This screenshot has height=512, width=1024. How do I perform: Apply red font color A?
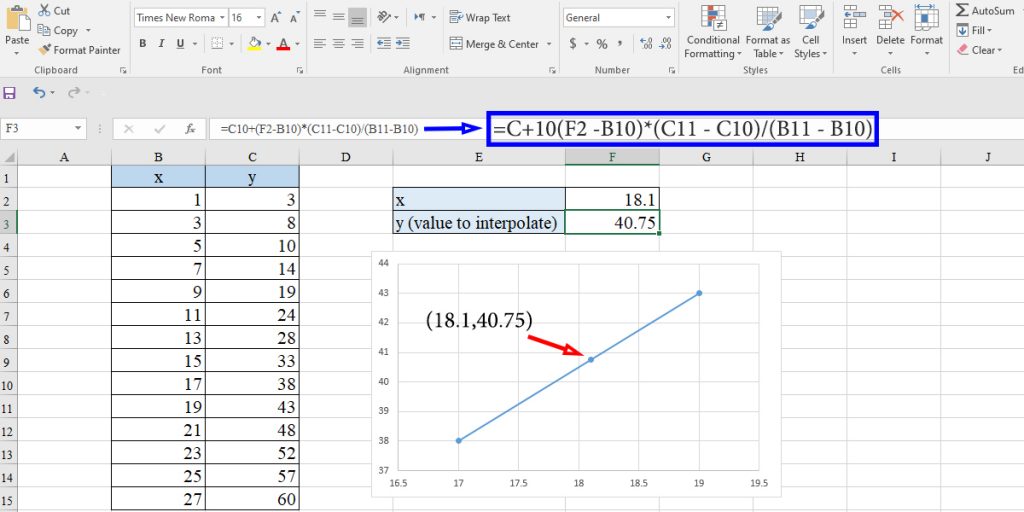[x=283, y=44]
